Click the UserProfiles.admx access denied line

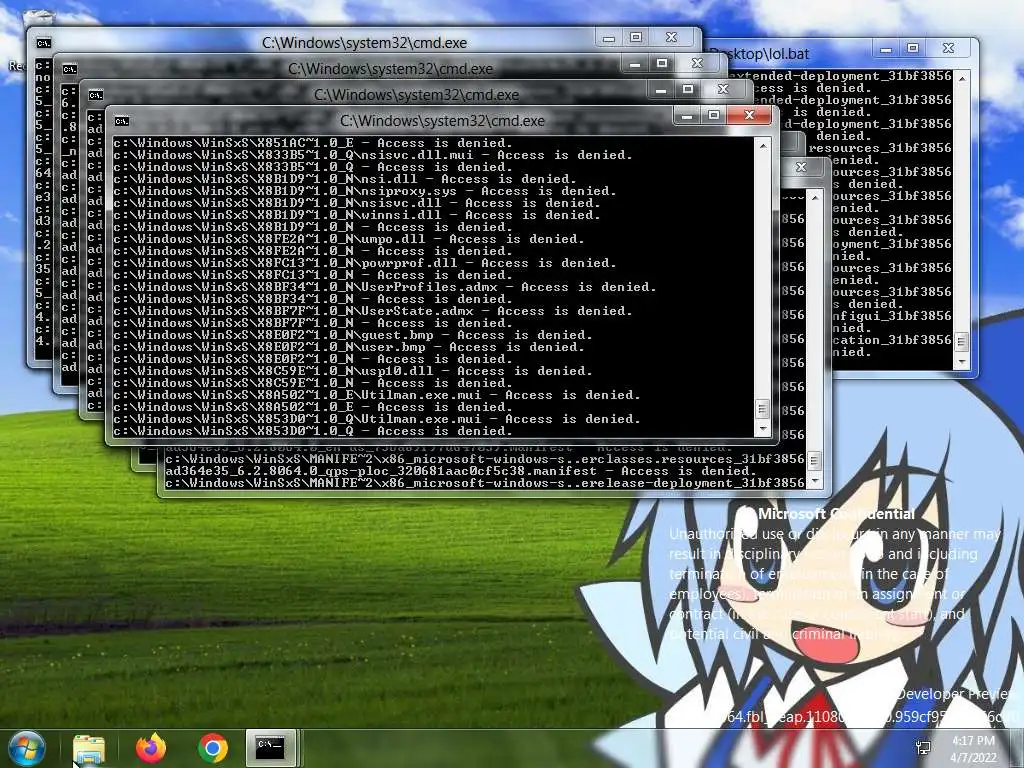pyautogui.click(x=384, y=287)
